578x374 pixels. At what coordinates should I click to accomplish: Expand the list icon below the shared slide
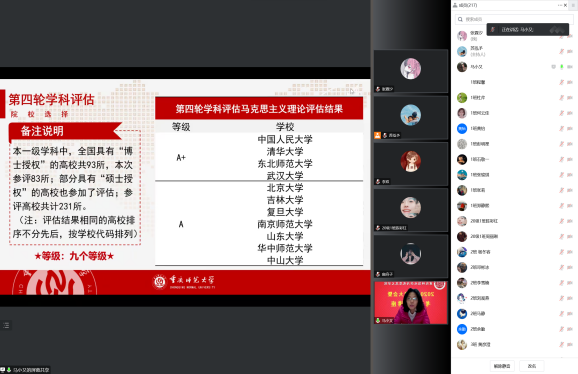6,325
